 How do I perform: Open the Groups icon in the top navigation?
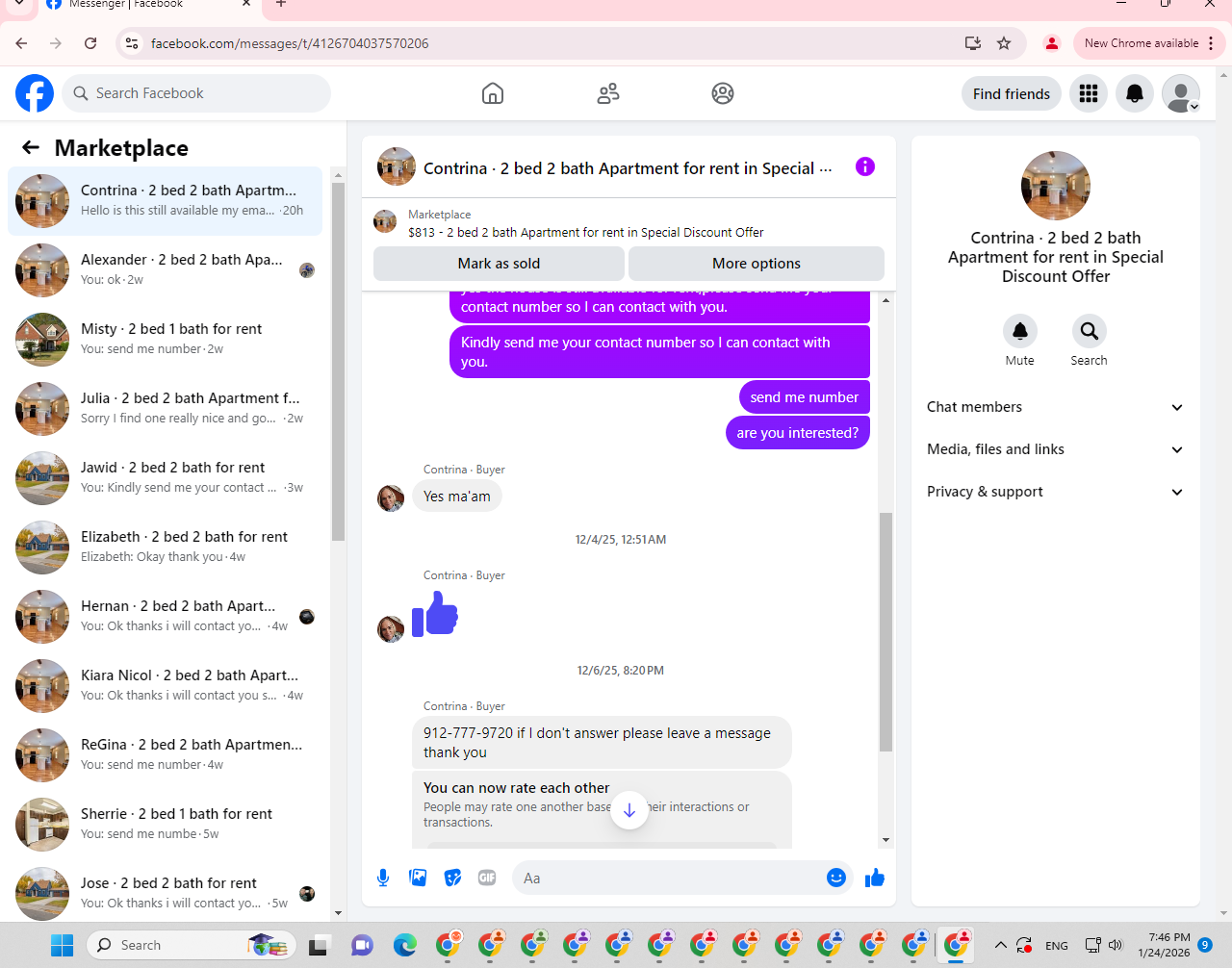coord(723,93)
